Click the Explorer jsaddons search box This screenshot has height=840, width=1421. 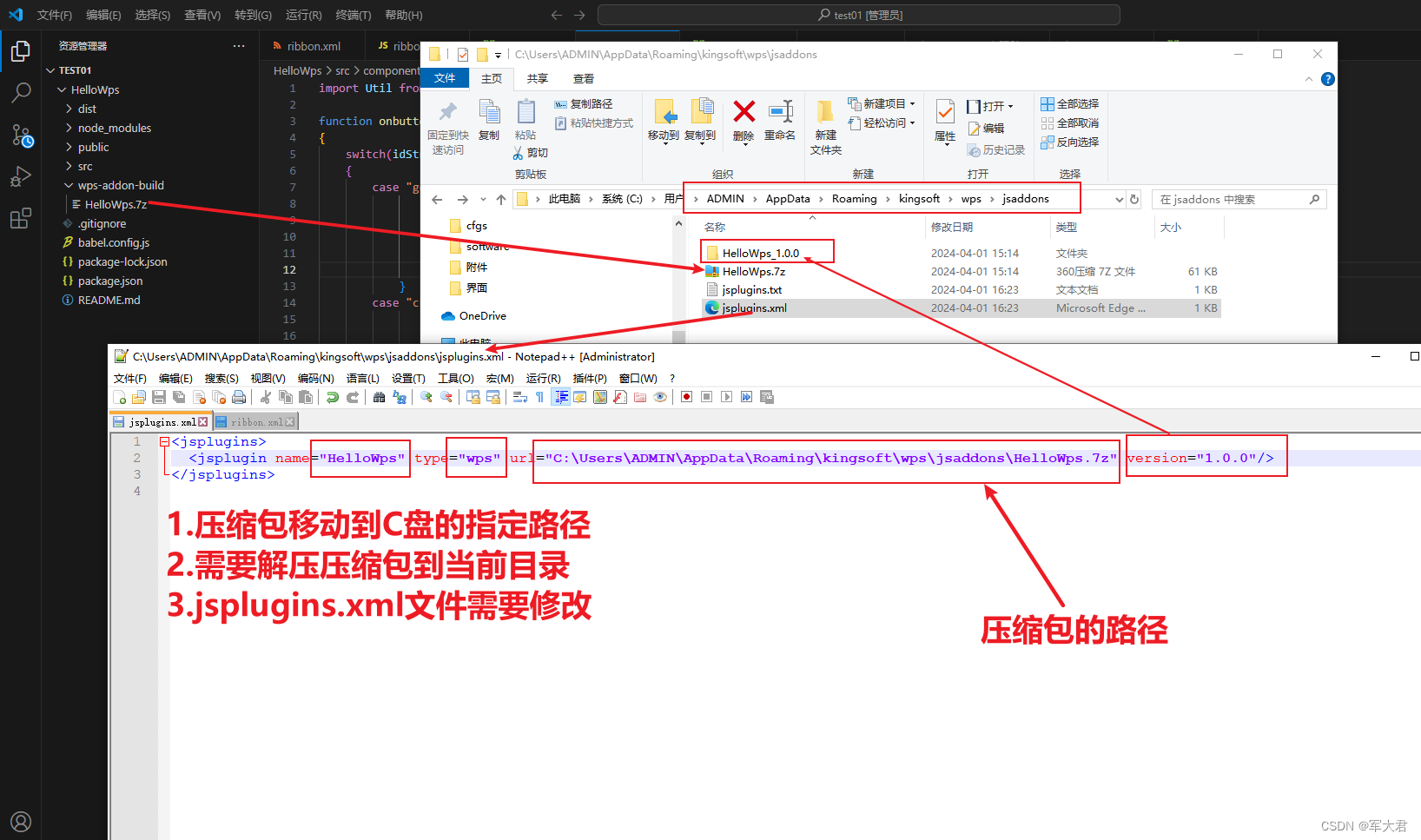(1239, 199)
